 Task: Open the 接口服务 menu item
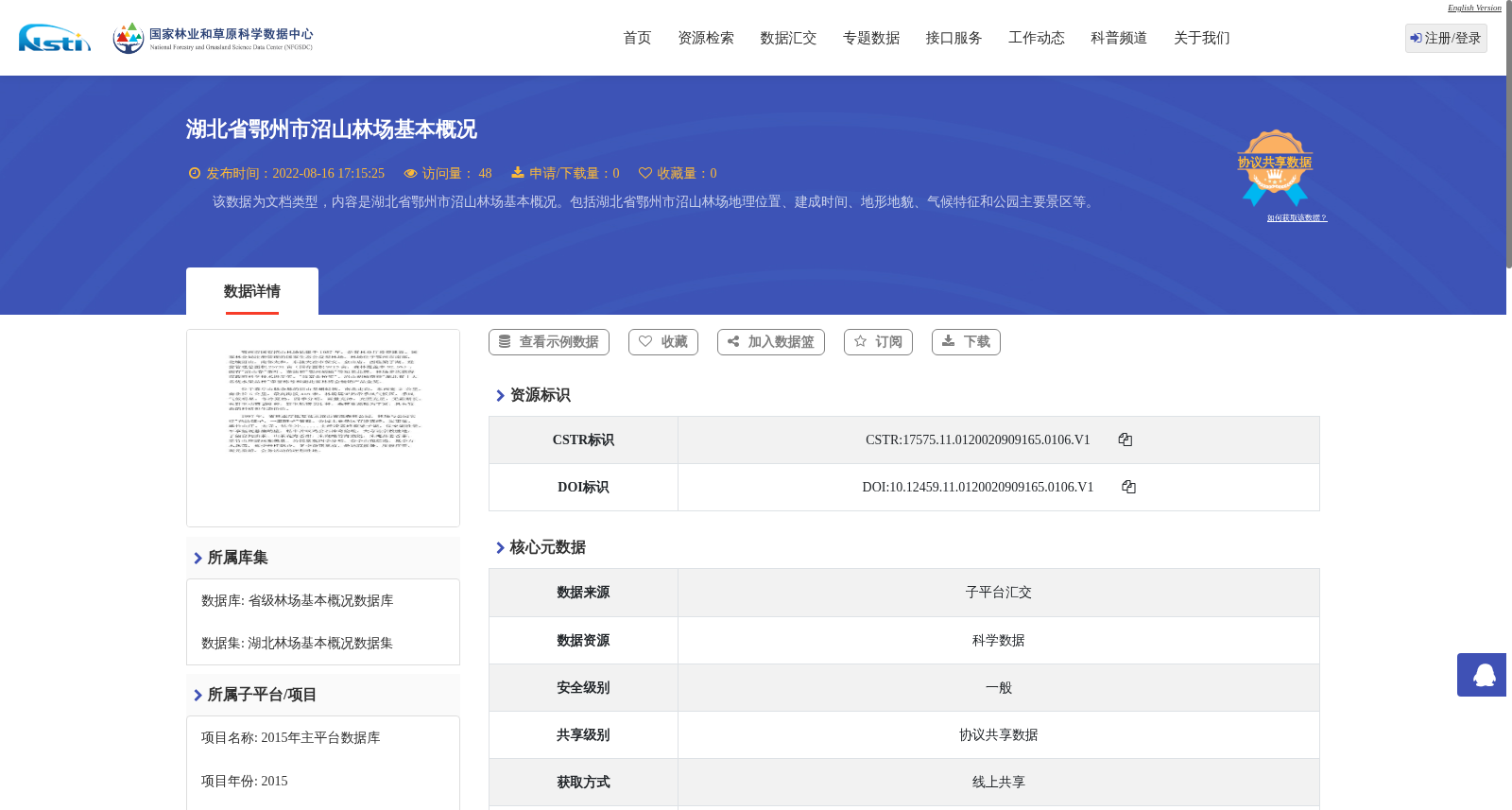954,38
